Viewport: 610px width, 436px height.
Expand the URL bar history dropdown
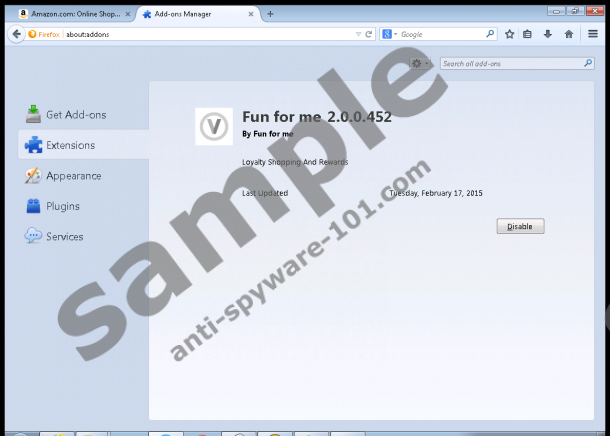(358, 34)
